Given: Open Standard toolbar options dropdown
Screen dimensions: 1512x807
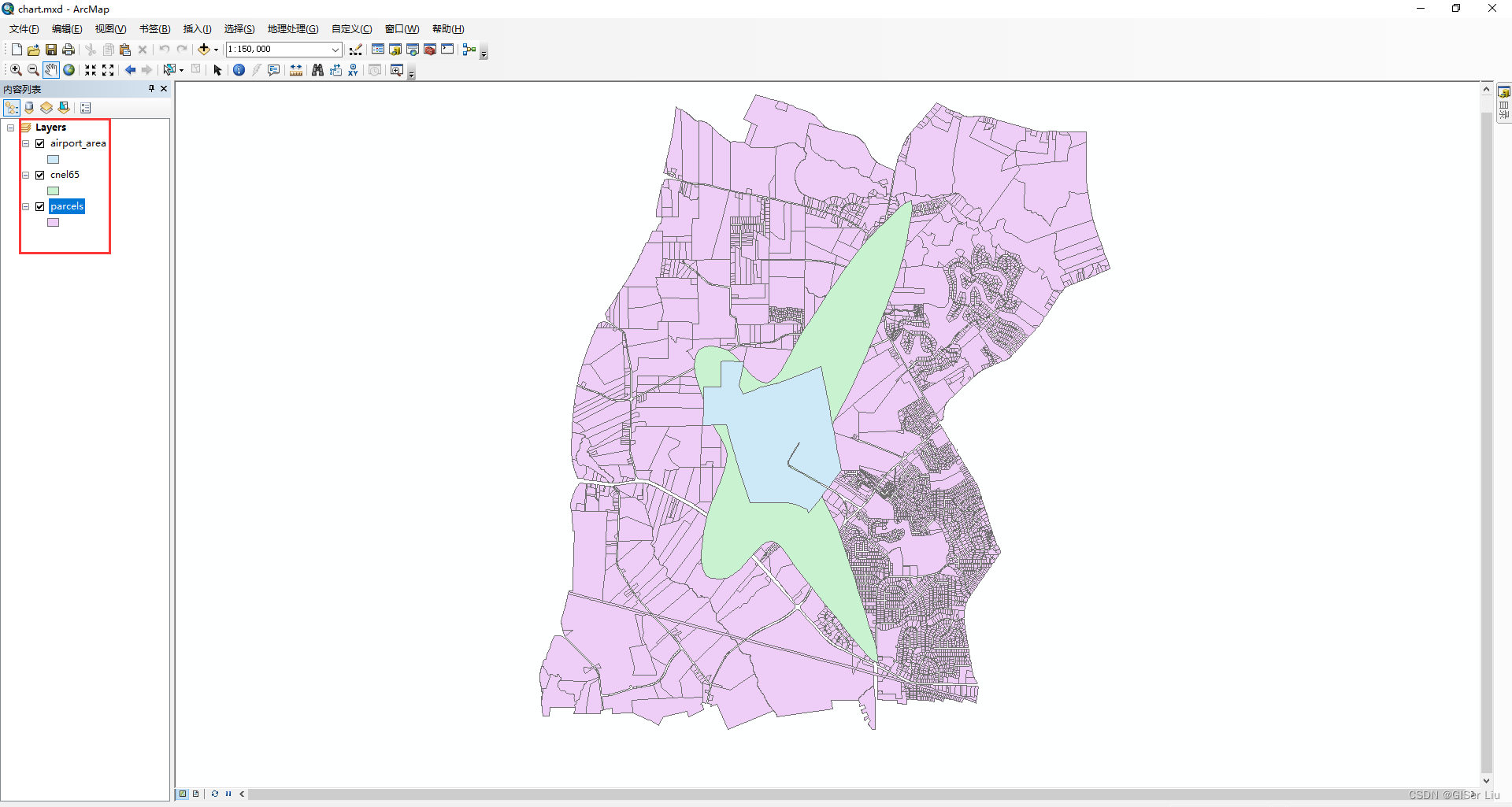Looking at the screenshot, I should 484,54.
